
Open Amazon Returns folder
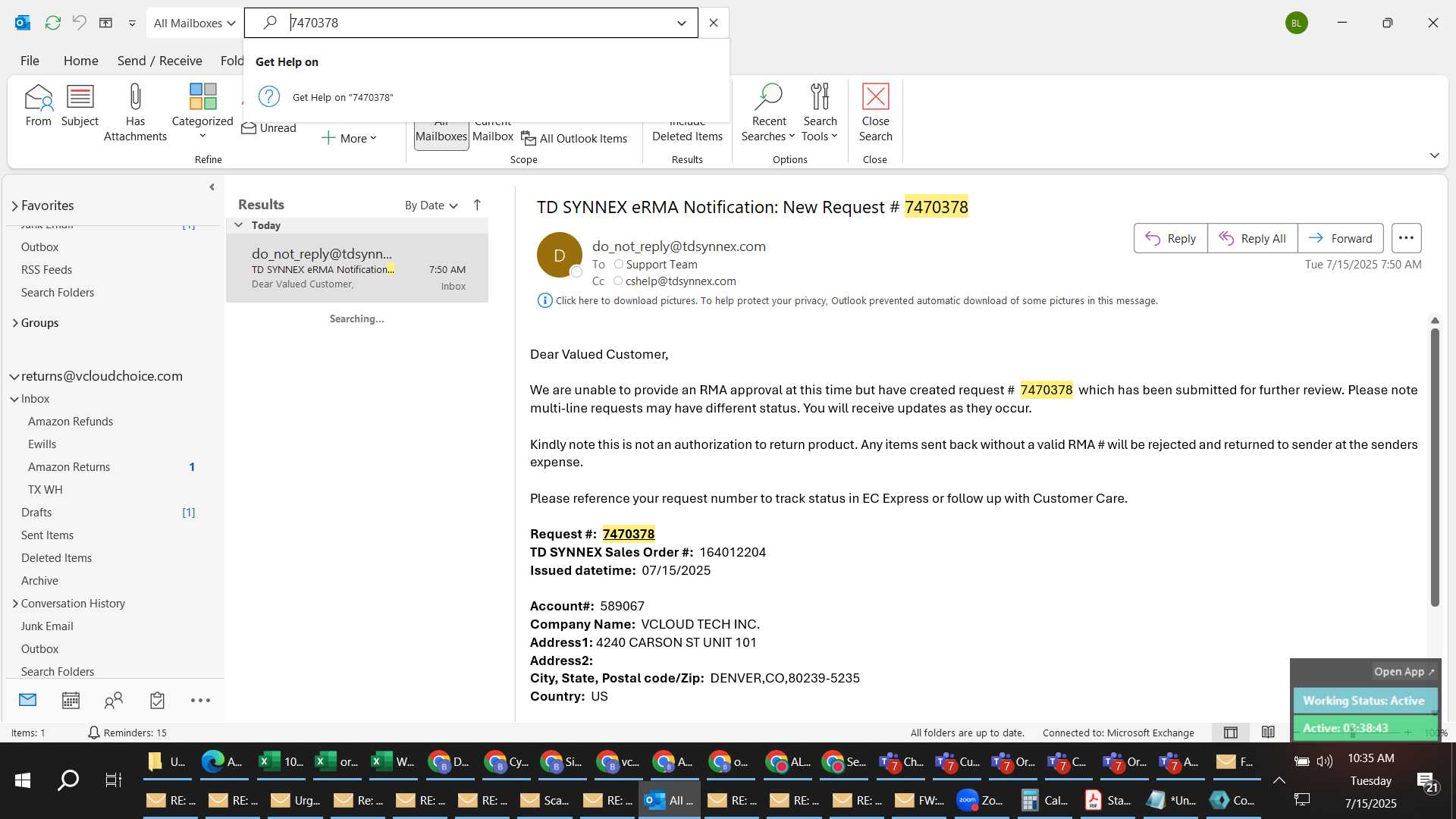pyautogui.click(x=69, y=467)
